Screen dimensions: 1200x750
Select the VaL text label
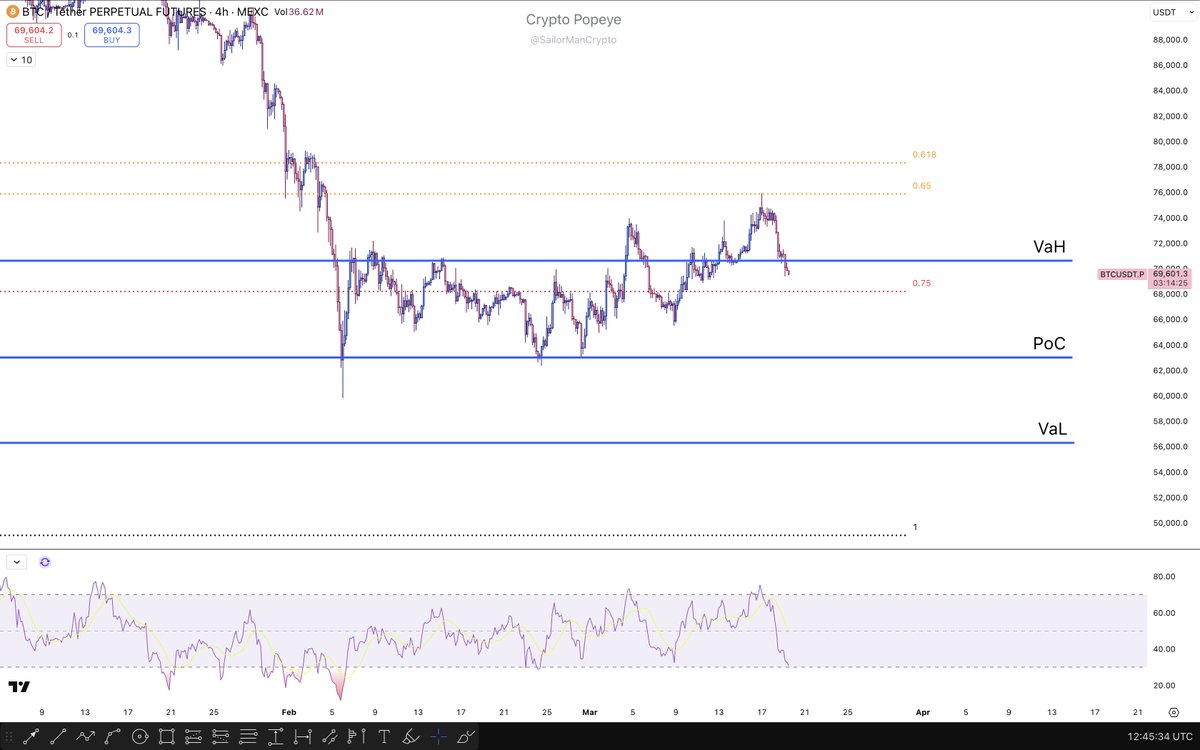click(x=1053, y=429)
